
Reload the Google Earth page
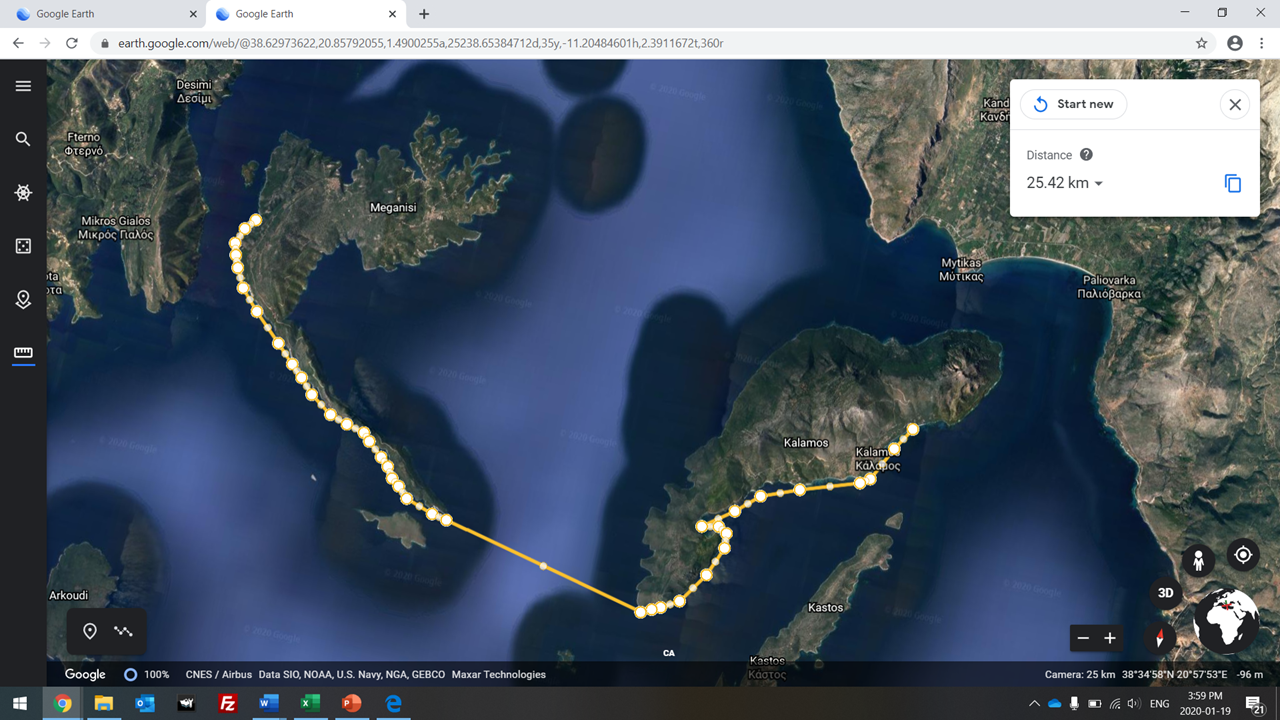click(x=71, y=43)
